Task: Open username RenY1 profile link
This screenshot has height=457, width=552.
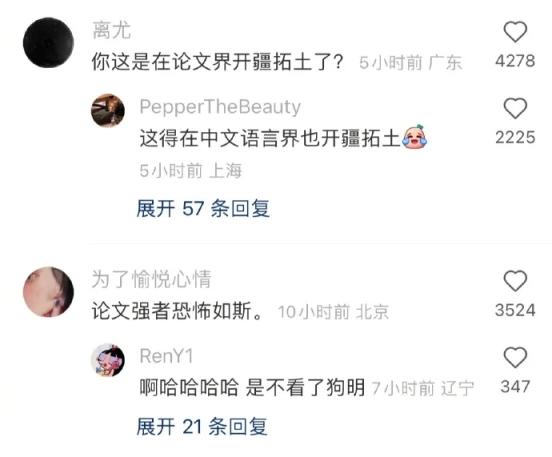Action: click(x=166, y=356)
